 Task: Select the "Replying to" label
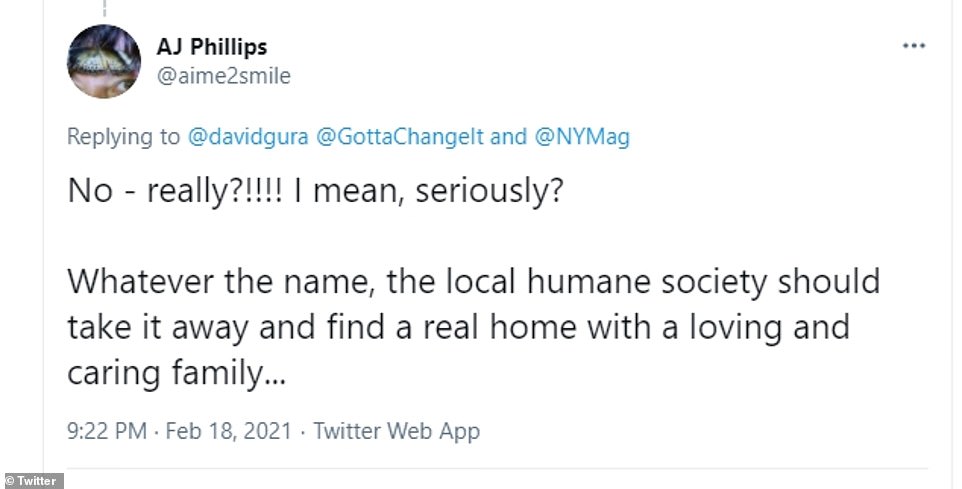coord(124,137)
